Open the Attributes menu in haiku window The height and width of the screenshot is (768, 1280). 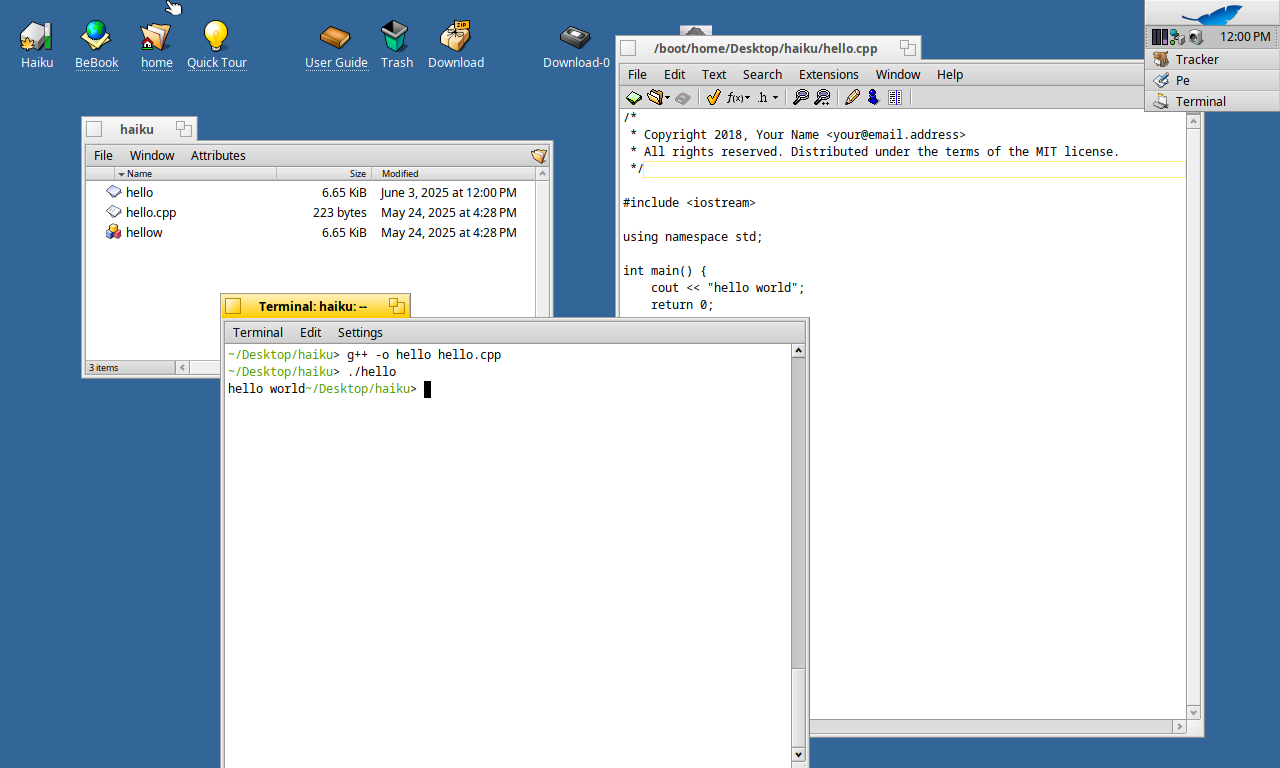tap(218, 155)
